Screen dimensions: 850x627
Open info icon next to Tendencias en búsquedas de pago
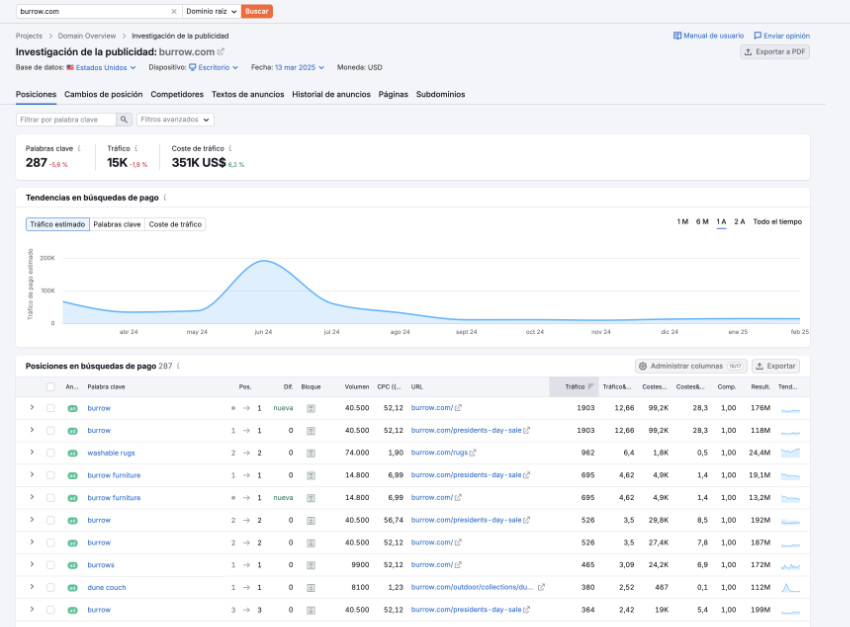tap(165, 198)
